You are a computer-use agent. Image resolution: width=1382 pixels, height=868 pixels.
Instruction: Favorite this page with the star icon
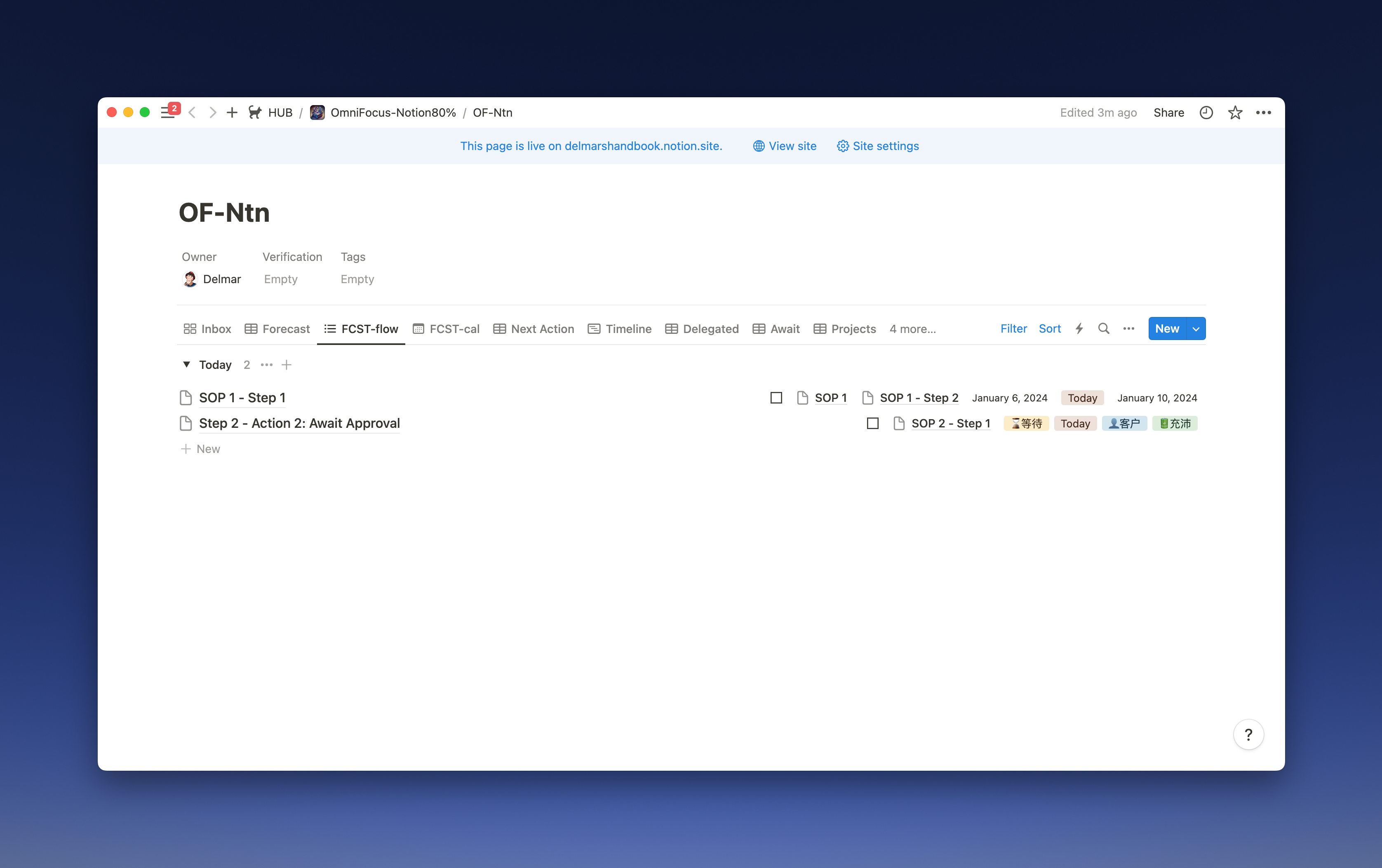(x=1234, y=113)
